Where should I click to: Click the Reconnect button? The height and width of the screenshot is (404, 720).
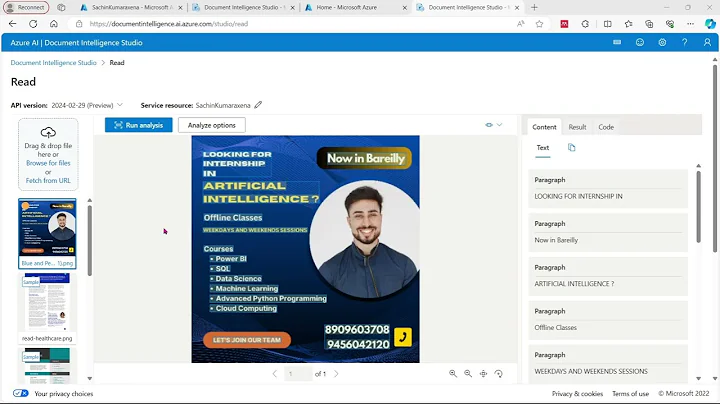(26, 7)
